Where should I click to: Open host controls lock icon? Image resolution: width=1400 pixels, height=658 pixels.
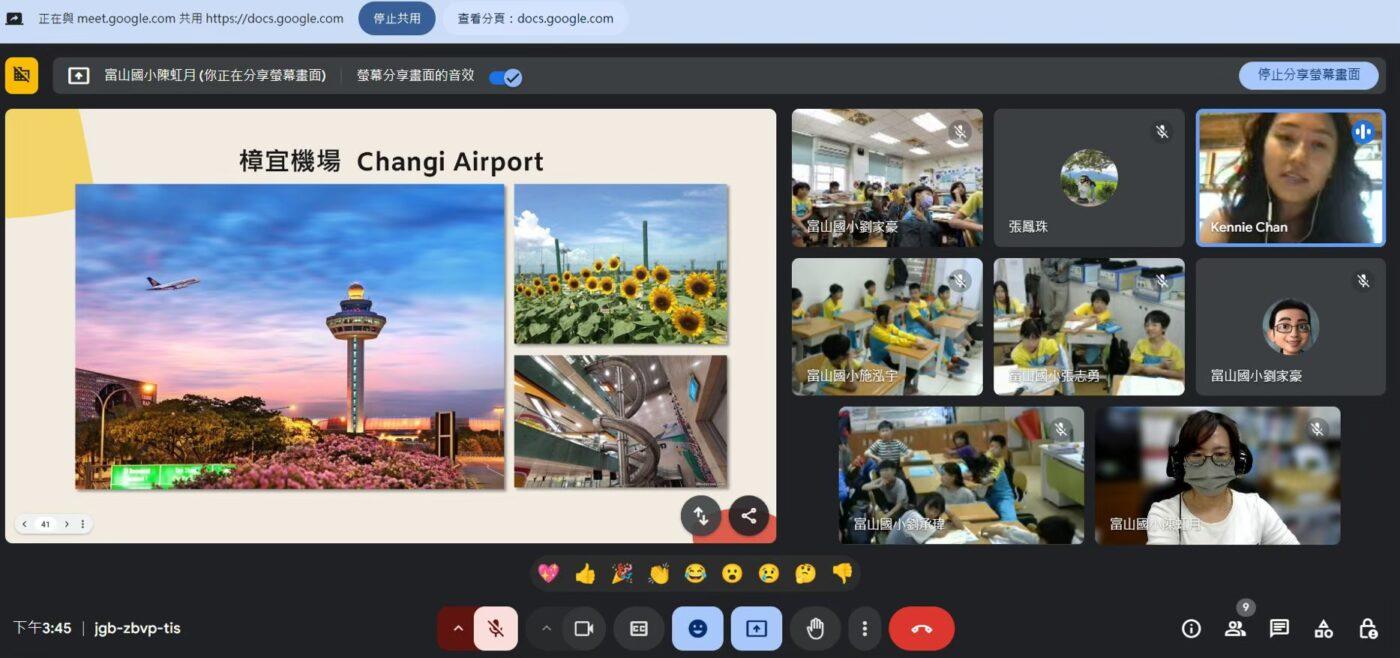pyautogui.click(x=1368, y=629)
